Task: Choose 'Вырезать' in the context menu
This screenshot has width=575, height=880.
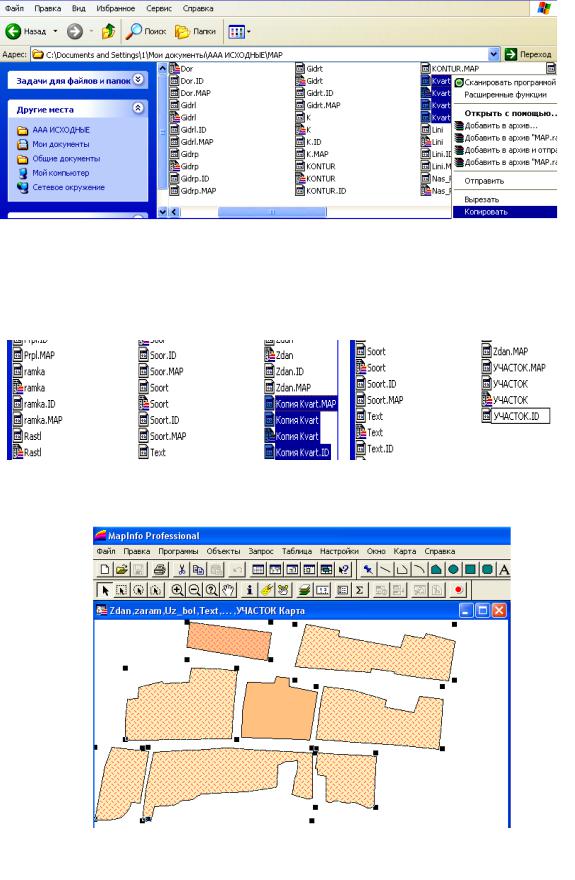Action: pos(505,199)
